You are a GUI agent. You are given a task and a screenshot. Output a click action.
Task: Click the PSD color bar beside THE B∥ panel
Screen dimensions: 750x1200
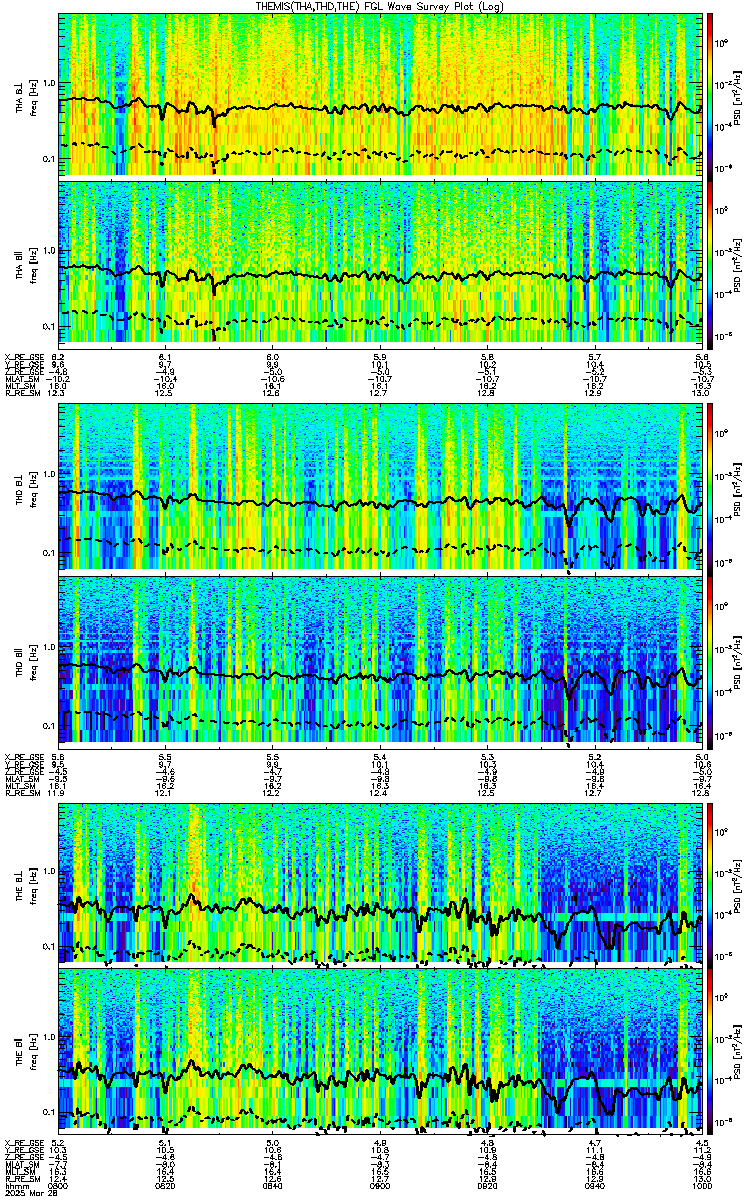[x=710, y=1049]
